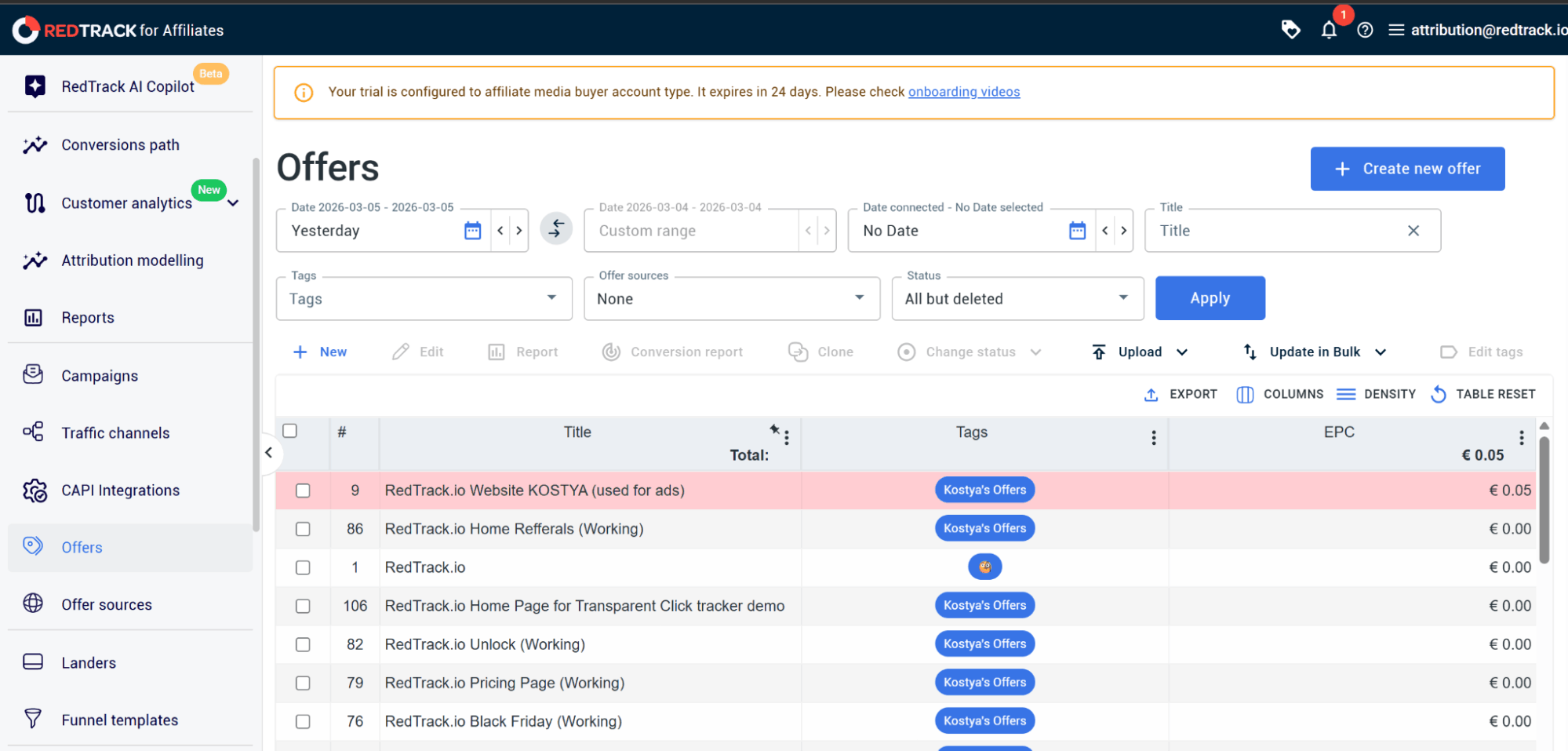Tick checkbox for offer number 1

pyautogui.click(x=303, y=567)
